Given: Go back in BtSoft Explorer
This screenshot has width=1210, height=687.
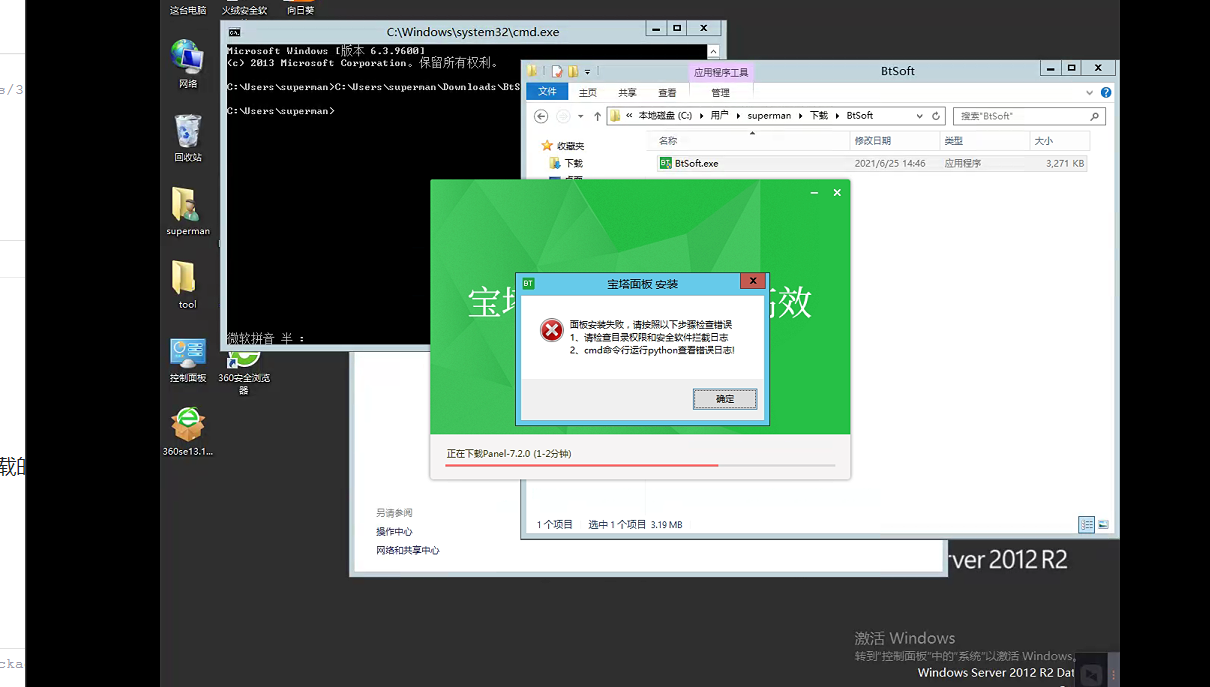Looking at the screenshot, I should pyautogui.click(x=541, y=116).
